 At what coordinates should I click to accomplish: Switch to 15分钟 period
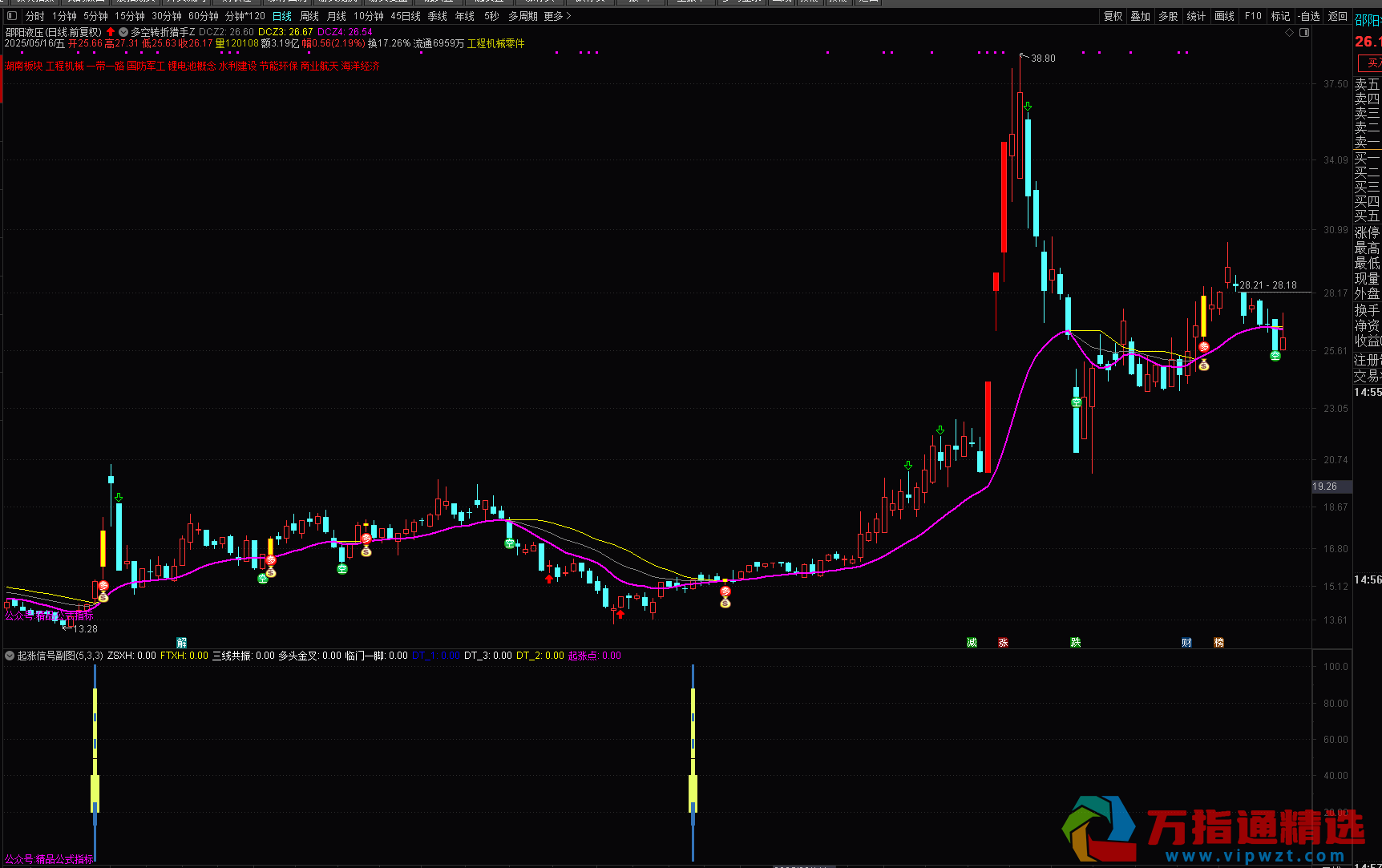pyautogui.click(x=130, y=16)
